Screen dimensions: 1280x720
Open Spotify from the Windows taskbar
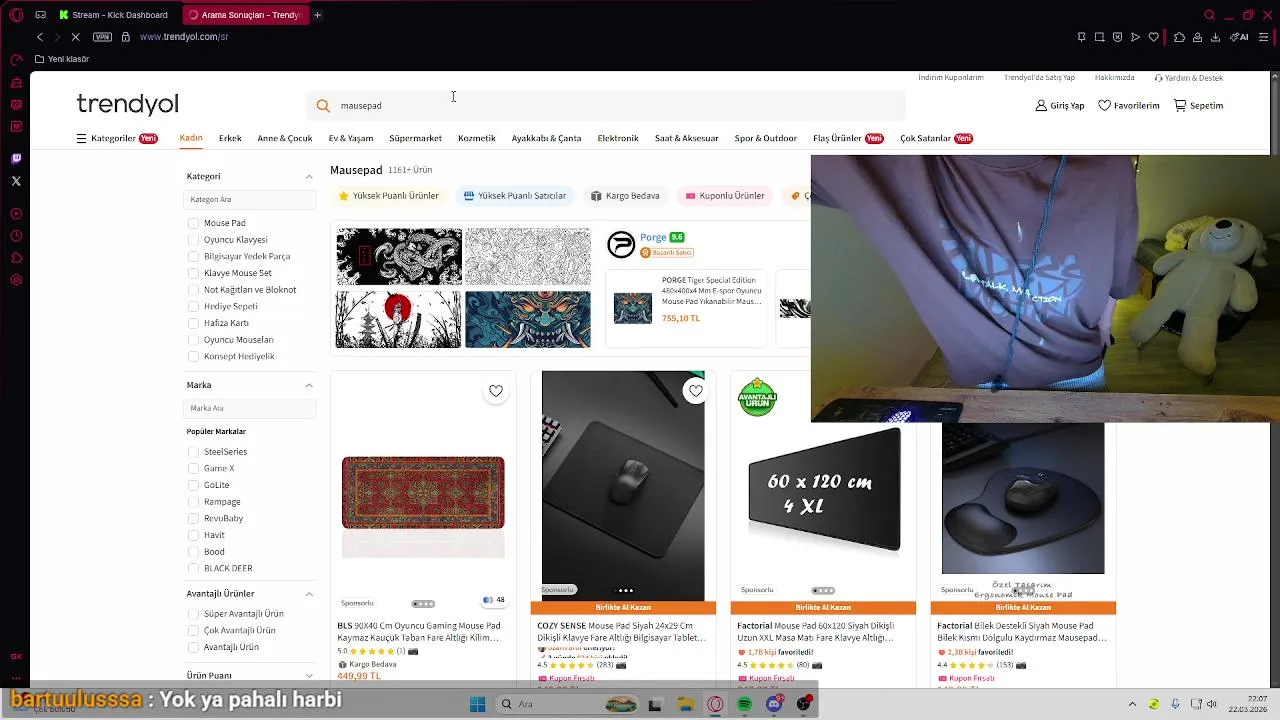[x=745, y=704]
